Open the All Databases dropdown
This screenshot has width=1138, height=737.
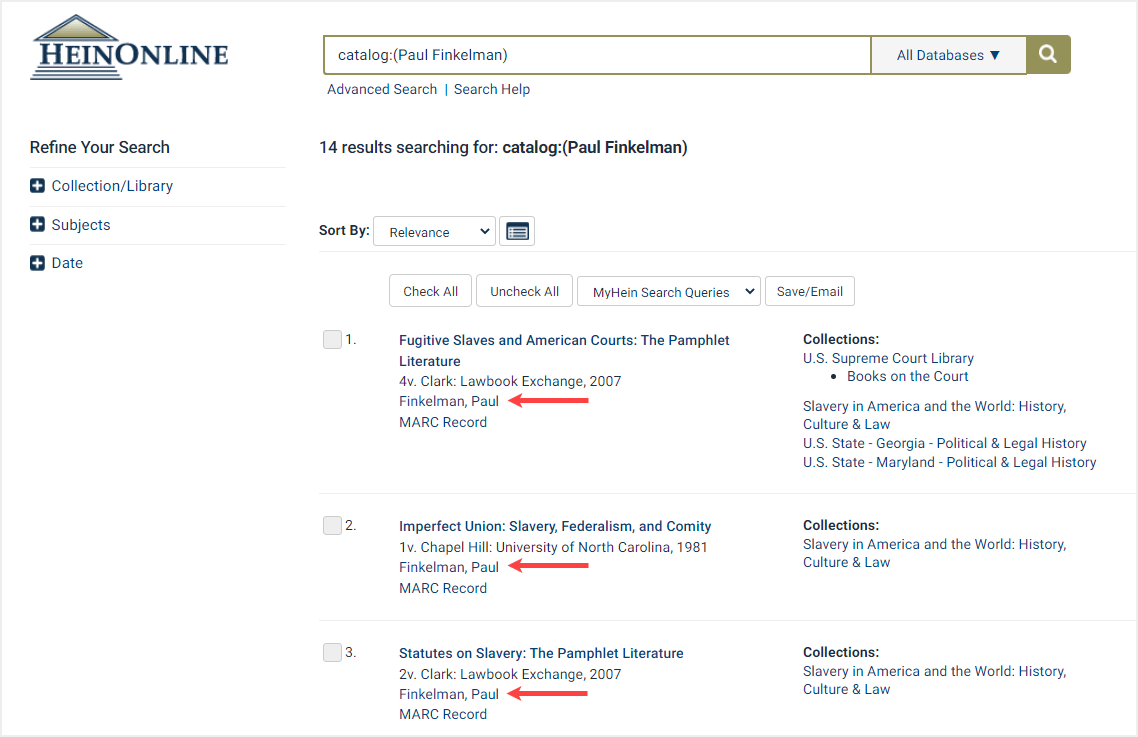(x=948, y=55)
